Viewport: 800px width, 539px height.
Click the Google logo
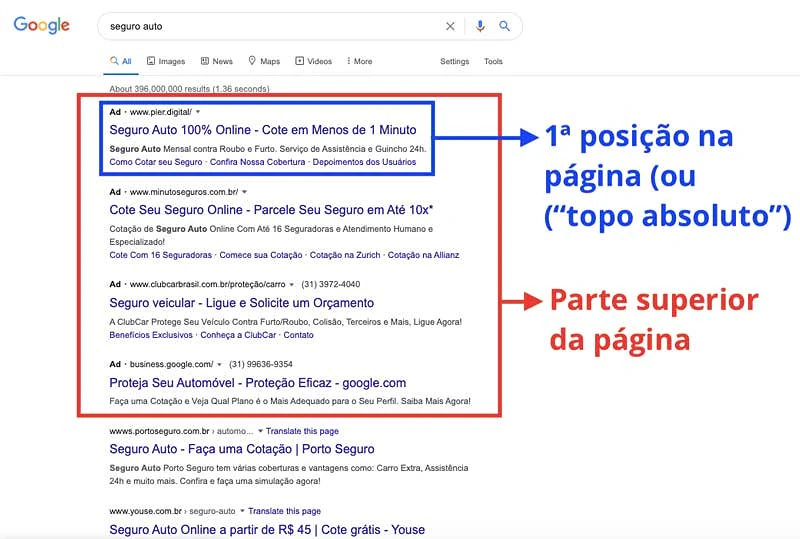click(41, 25)
